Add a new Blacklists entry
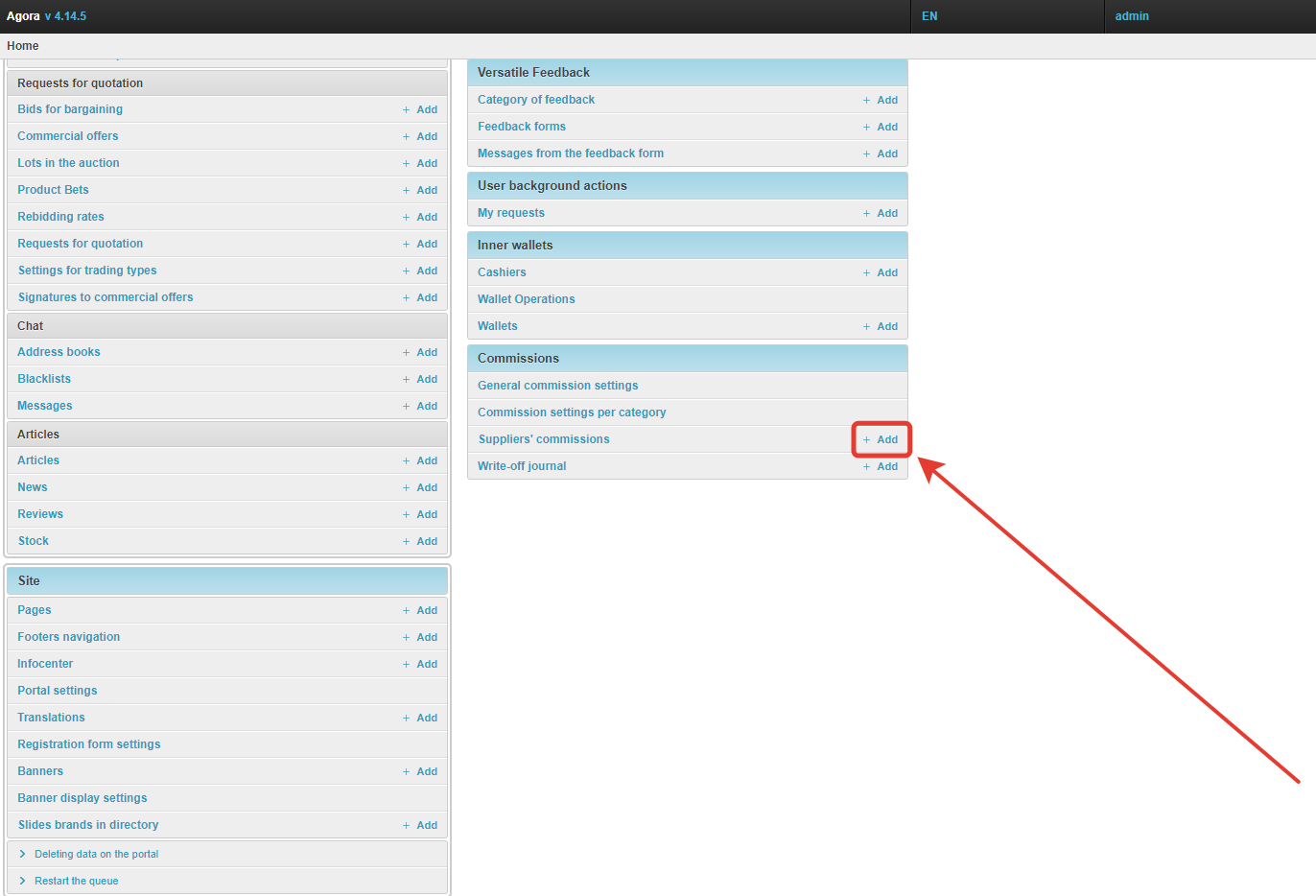The height and width of the screenshot is (896, 1316). pos(420,379)
